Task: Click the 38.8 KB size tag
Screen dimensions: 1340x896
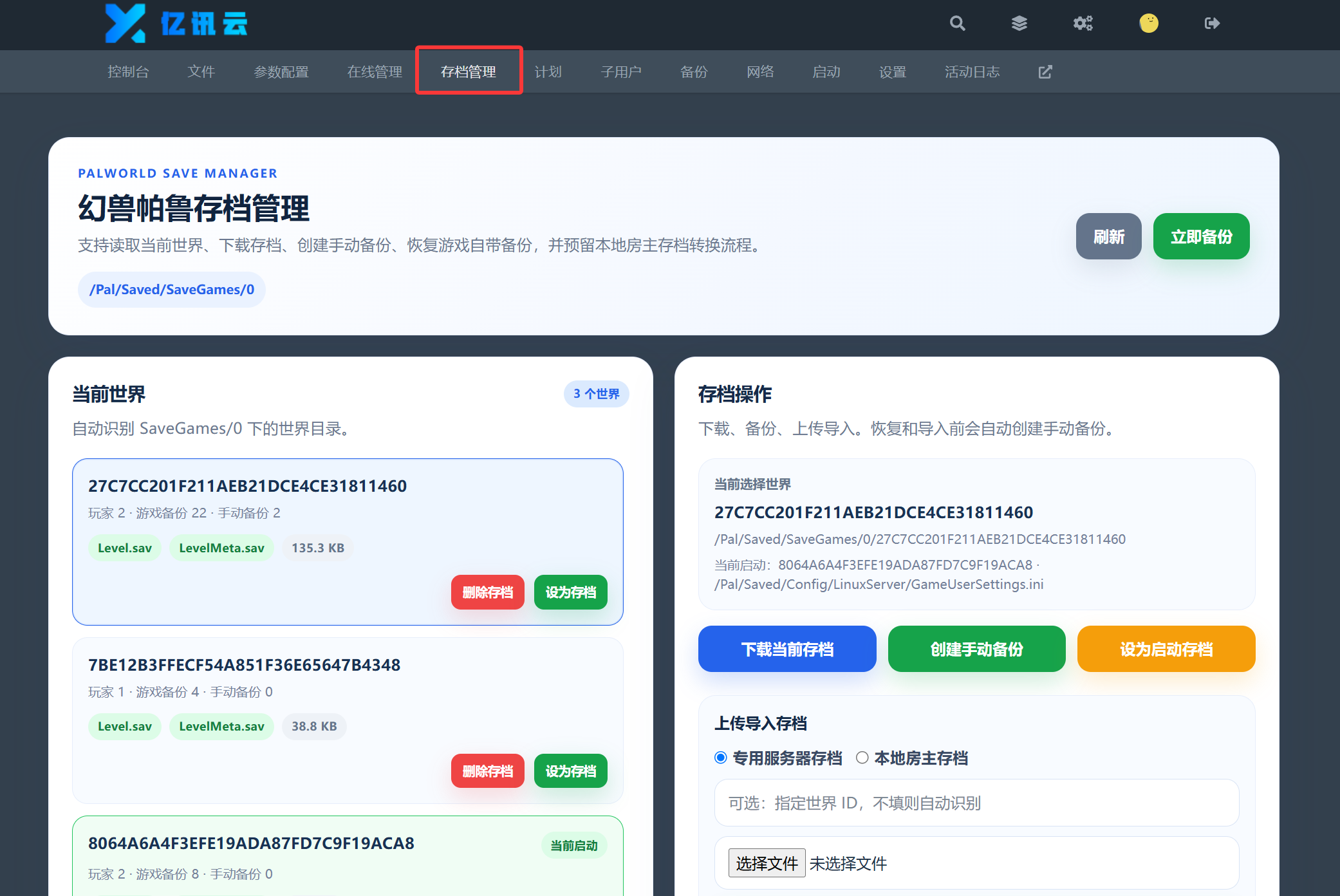Action: point(314,726)
